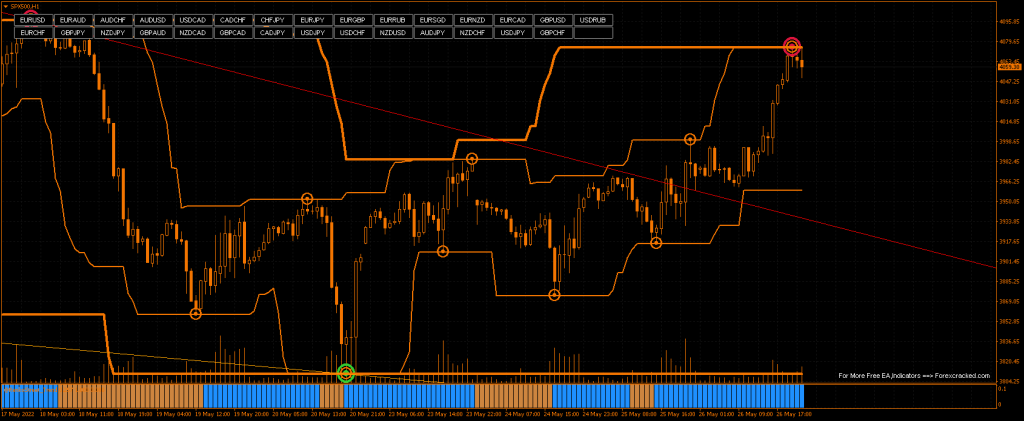1024x421 pixels.
Task: Pick the NZDJPY pair button
Action: point(113,32)
